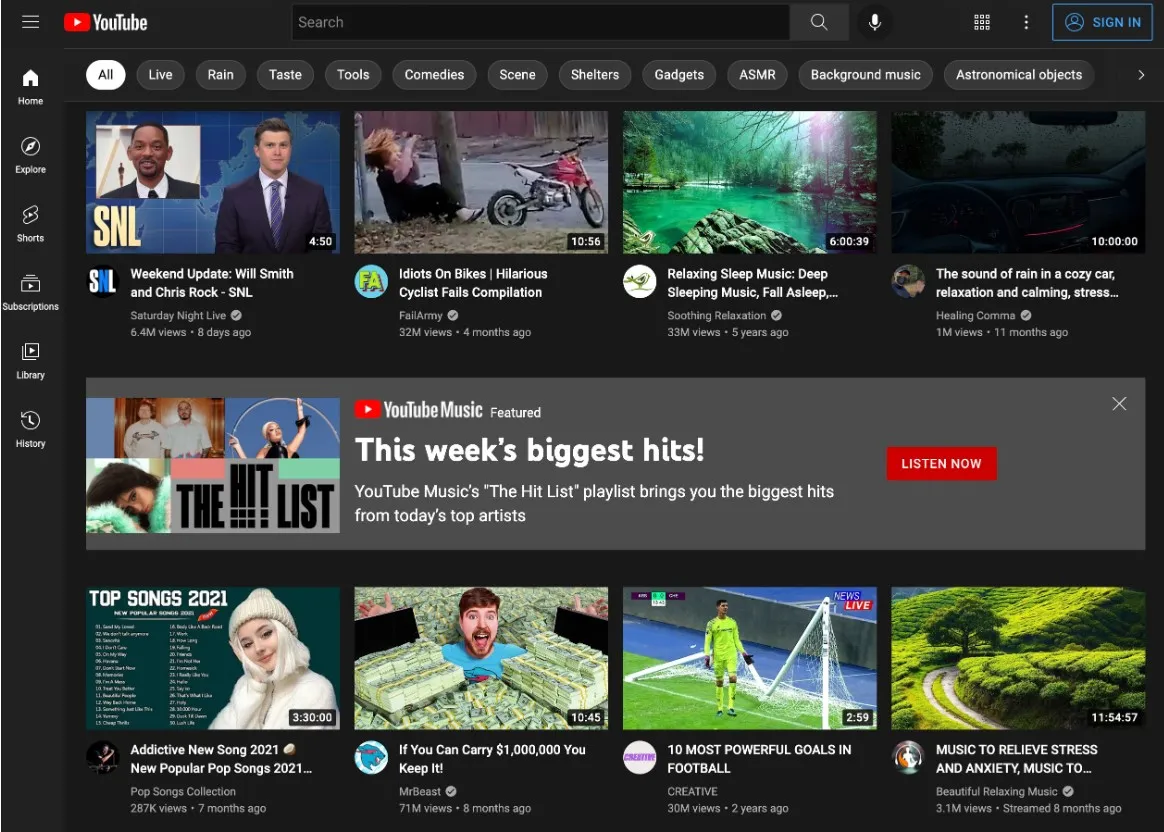
Task: Open Soothing Relaxation channel avatar
Action: tap(639, 282)
